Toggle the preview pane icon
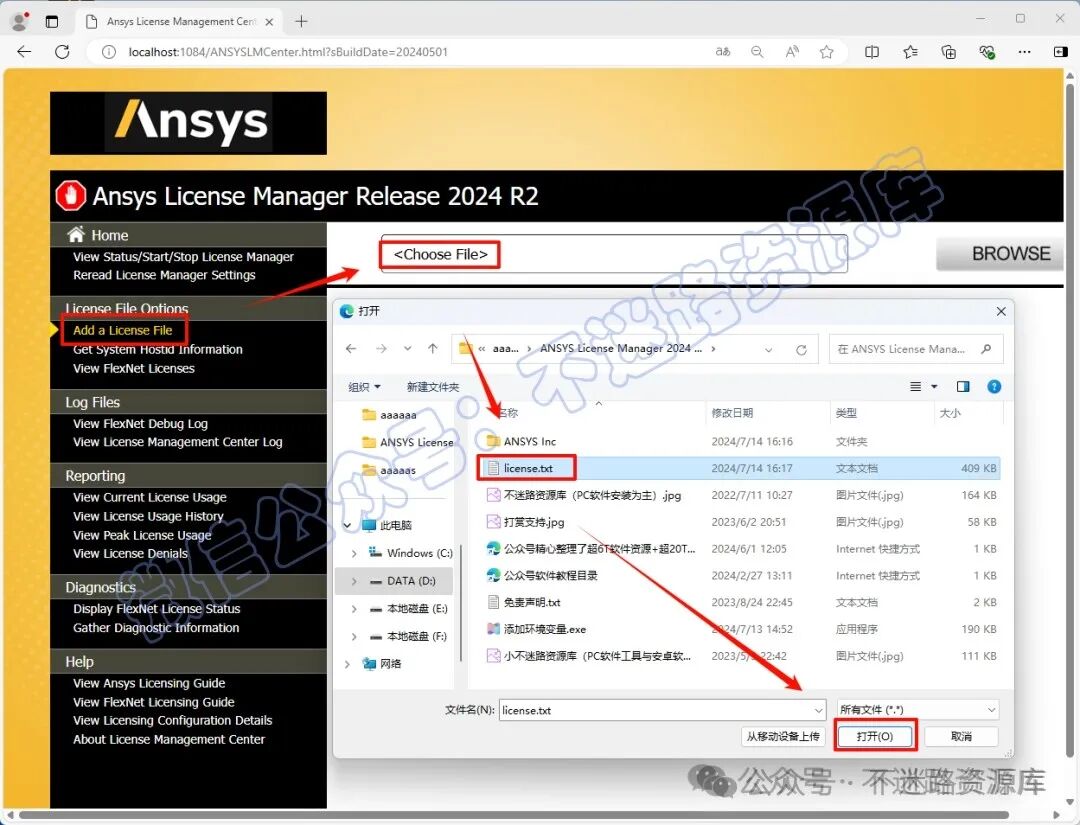This screenshot has width=1080, height=825. pos(963,386)
